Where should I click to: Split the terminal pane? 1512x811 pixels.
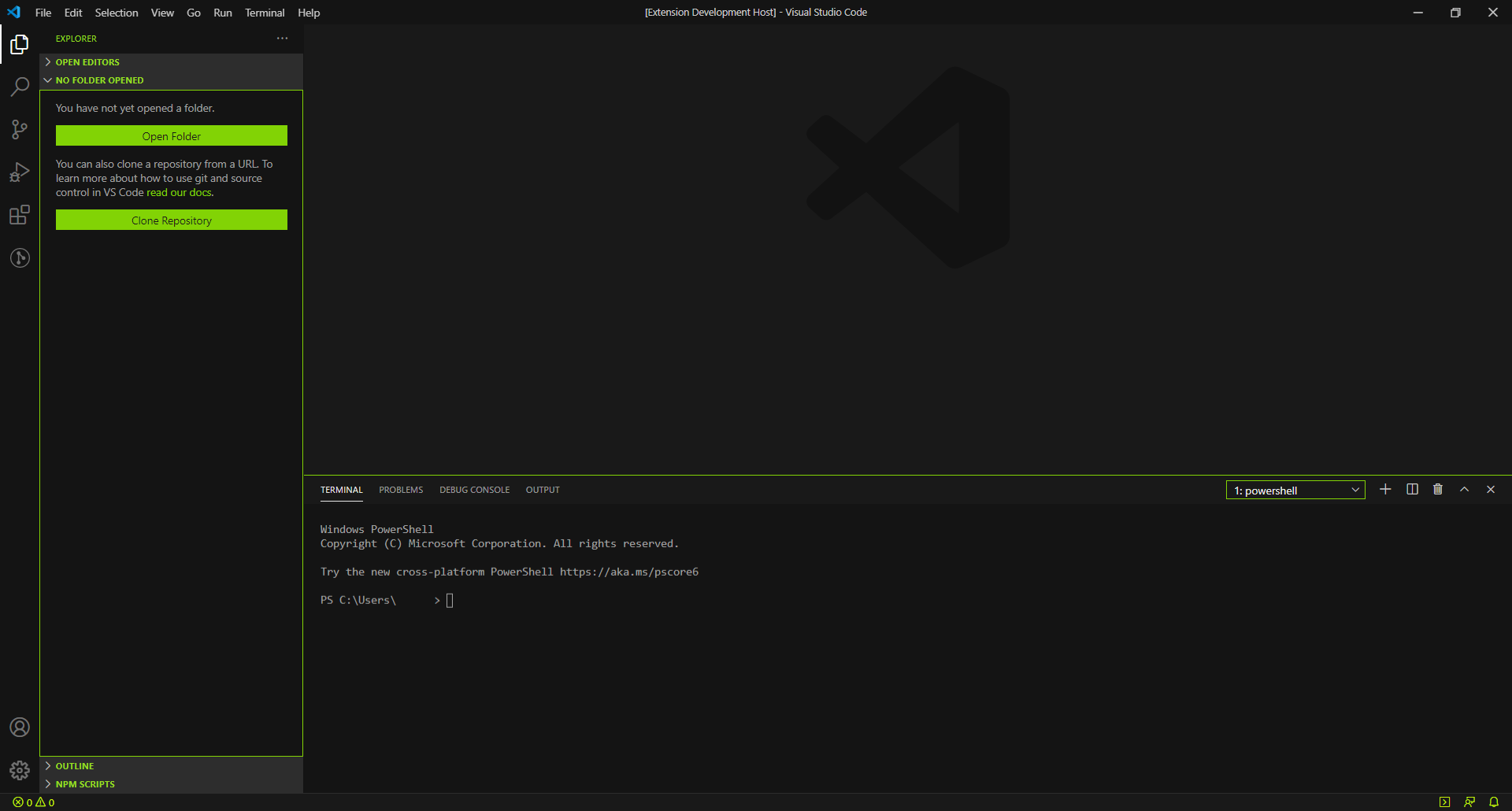pyautogui.click(x=1412, y=489)
